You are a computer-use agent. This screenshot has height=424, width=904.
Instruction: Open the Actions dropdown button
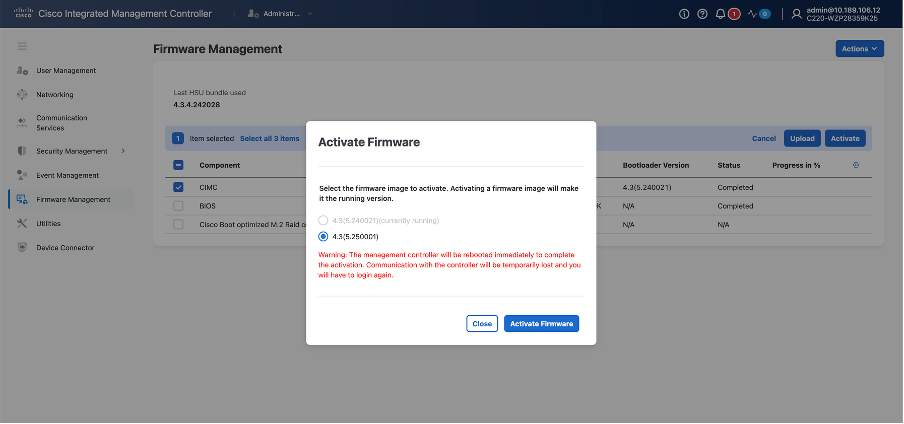859,48
